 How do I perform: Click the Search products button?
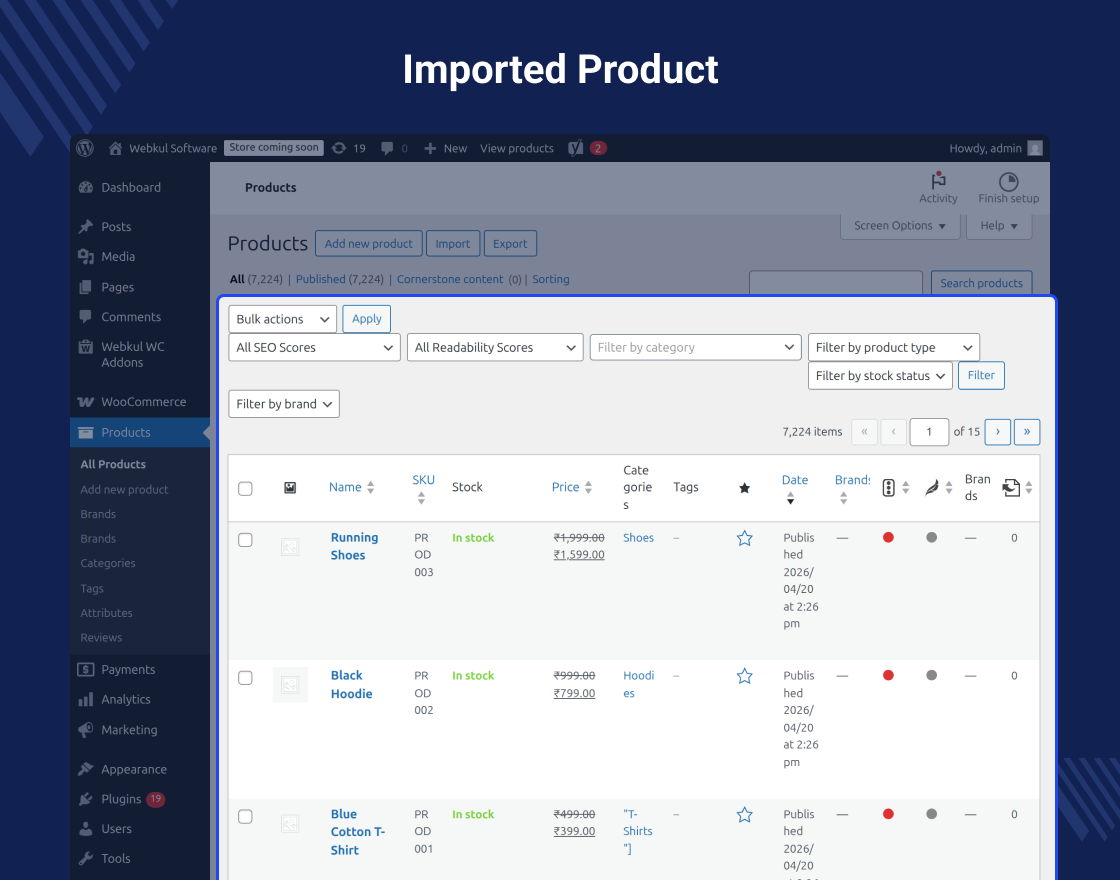click(981, 284)
